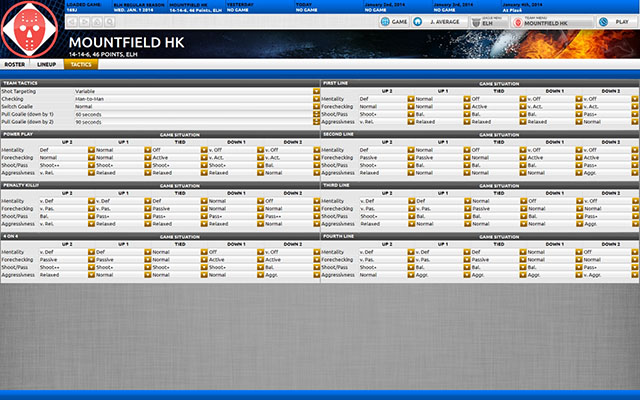Image resolution: width=640 pixels, height=400 pixels.
Task: Open the Switch Goalie dropdown
Action: pos(316,107)
